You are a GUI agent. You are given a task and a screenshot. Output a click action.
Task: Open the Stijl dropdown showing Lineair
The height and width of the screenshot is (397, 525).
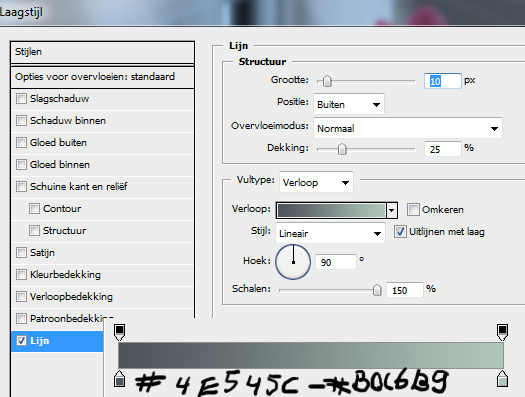tap(330, 233)
